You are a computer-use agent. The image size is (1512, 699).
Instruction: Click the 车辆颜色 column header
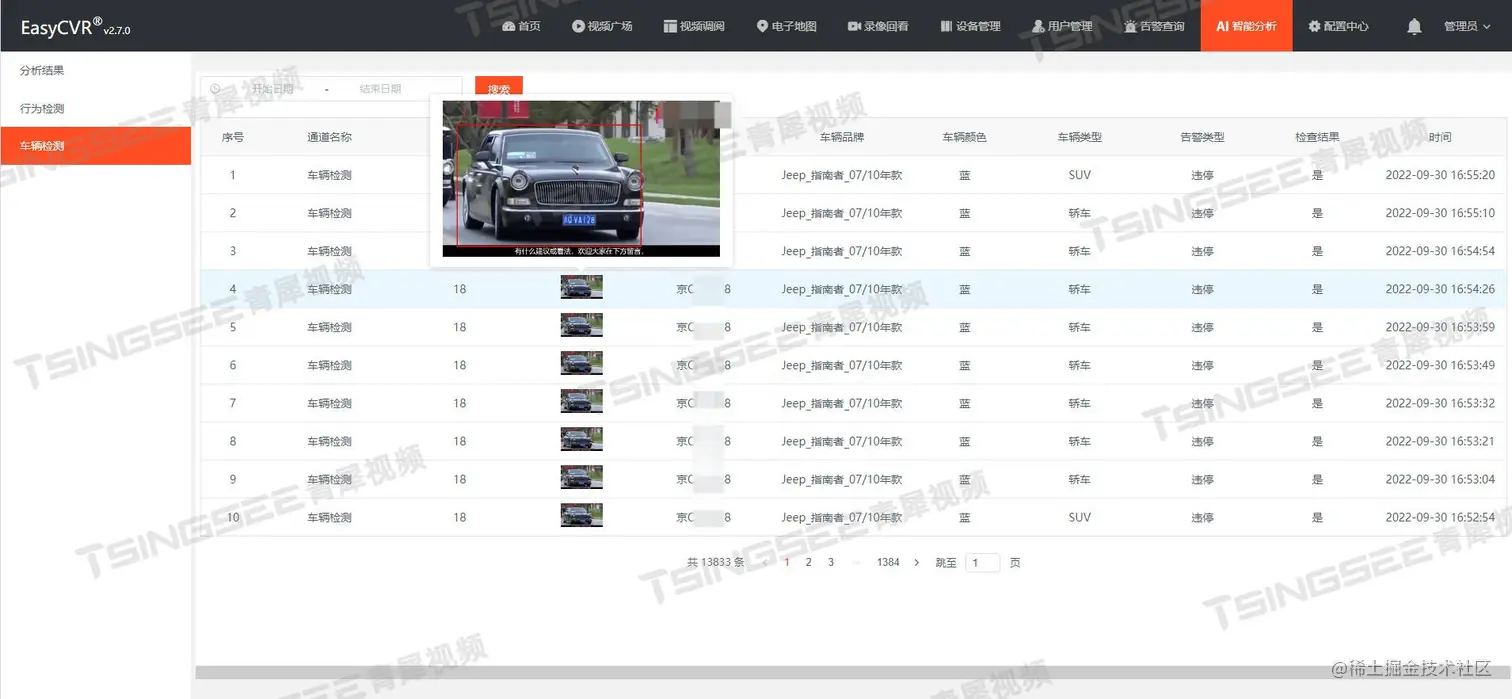964,137
